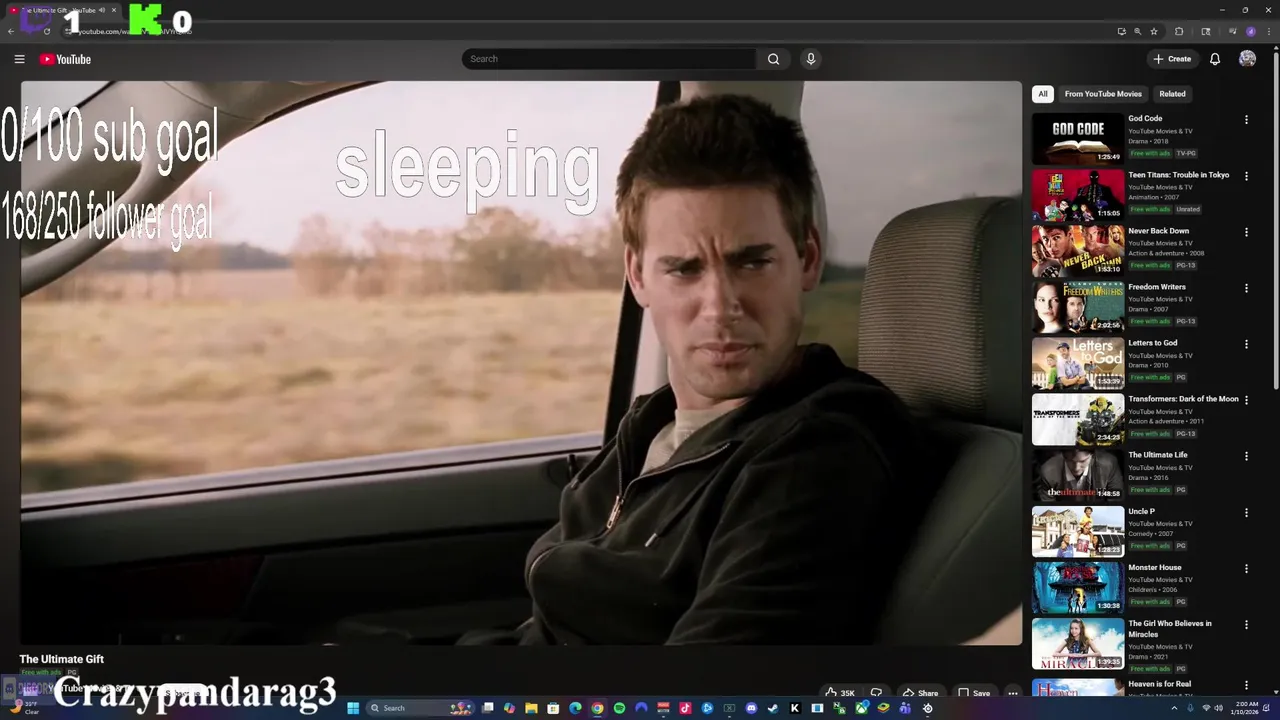1280x720 pixels.
Task: Open the Xbox app from the taskbar
Action: pyautogui.click(x=860, y=708)
